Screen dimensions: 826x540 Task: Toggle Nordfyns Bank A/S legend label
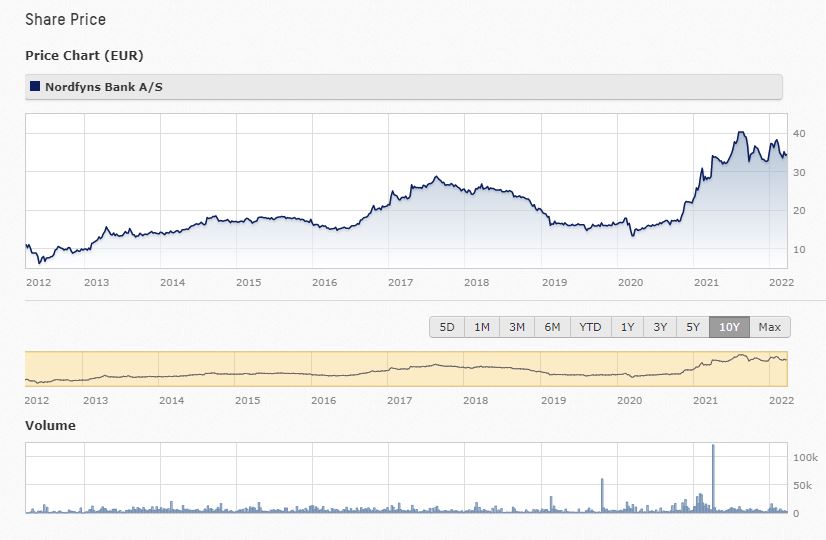[x=103, y=87]
